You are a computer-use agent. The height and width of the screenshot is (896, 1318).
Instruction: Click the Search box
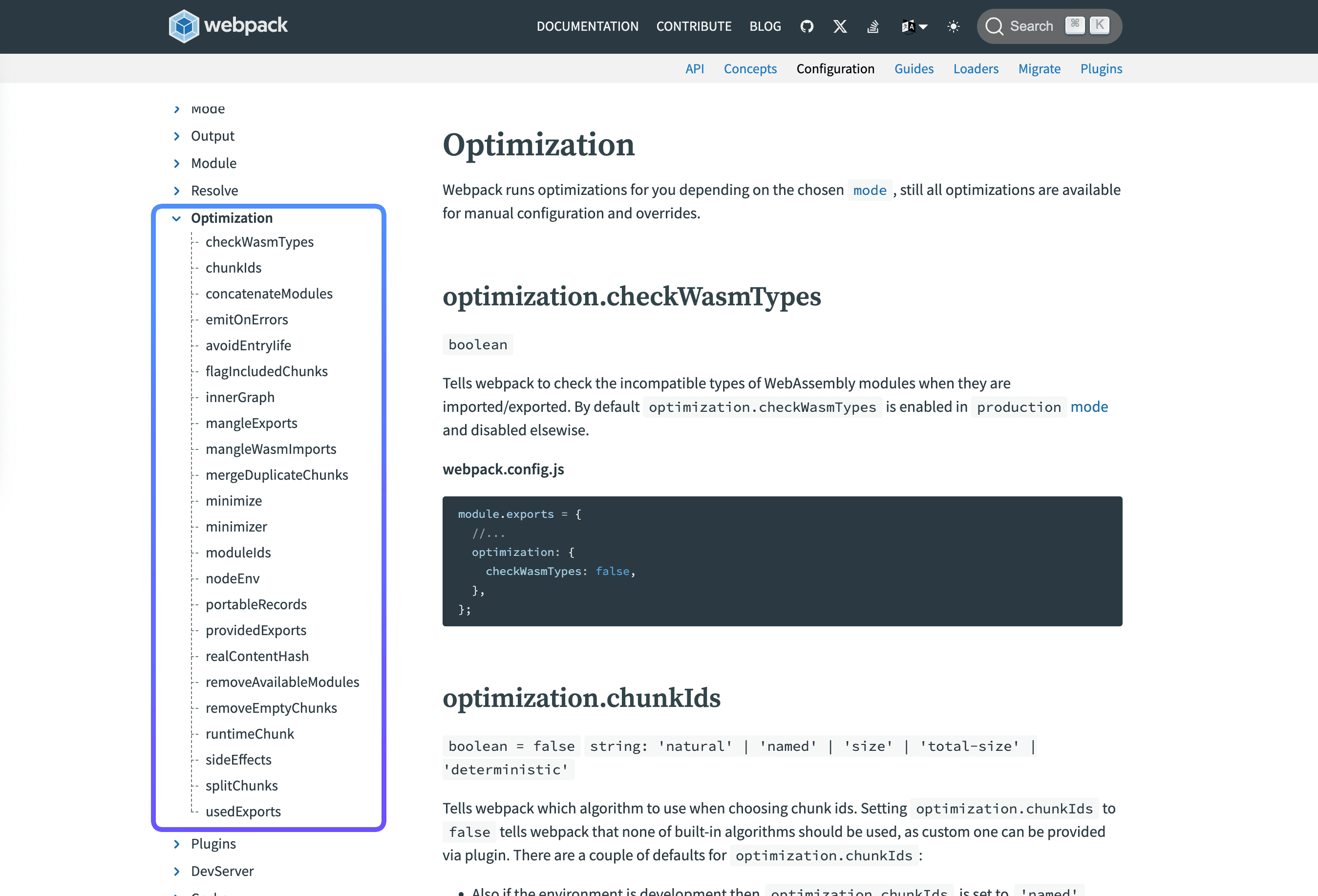[x=1049, y=26]
